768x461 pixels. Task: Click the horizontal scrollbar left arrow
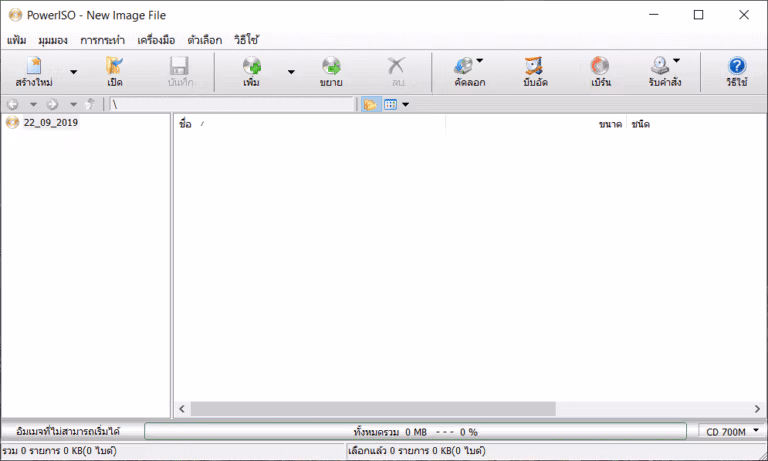pyautogui.click(x=182, y=409)
